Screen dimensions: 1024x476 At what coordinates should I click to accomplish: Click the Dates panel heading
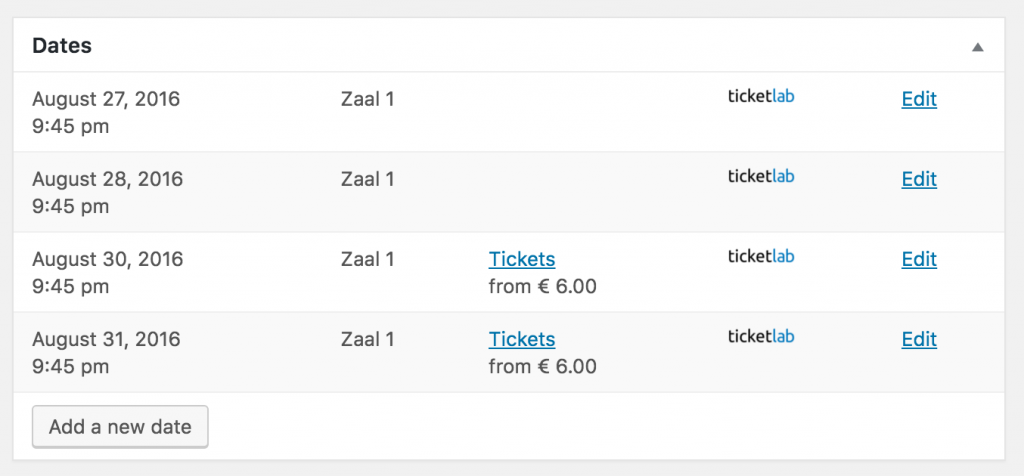click(x=62, y=46)
